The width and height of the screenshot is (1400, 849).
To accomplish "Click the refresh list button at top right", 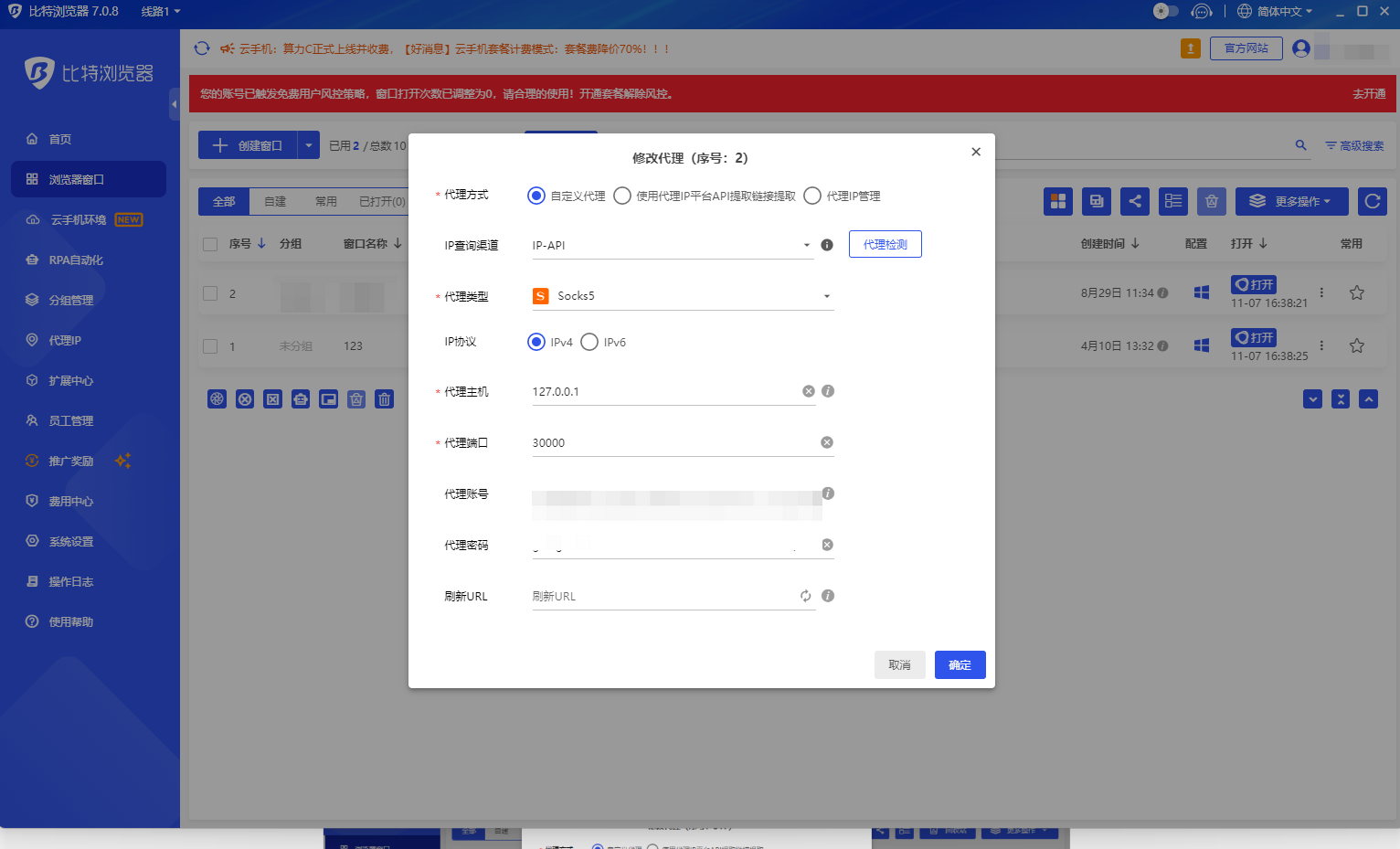I will pos(1372,201).
